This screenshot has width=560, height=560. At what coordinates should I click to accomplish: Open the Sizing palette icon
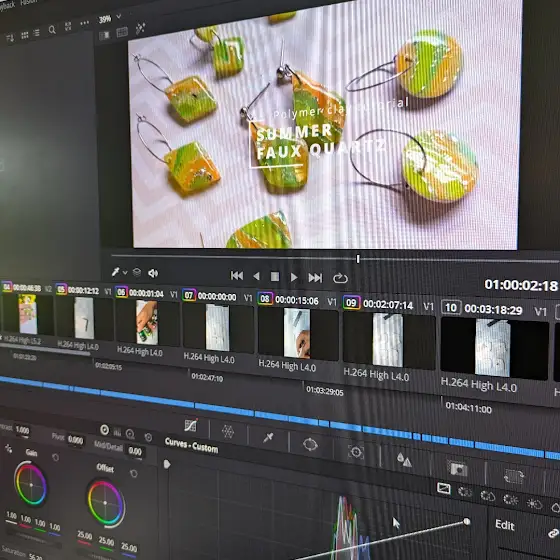514,476
